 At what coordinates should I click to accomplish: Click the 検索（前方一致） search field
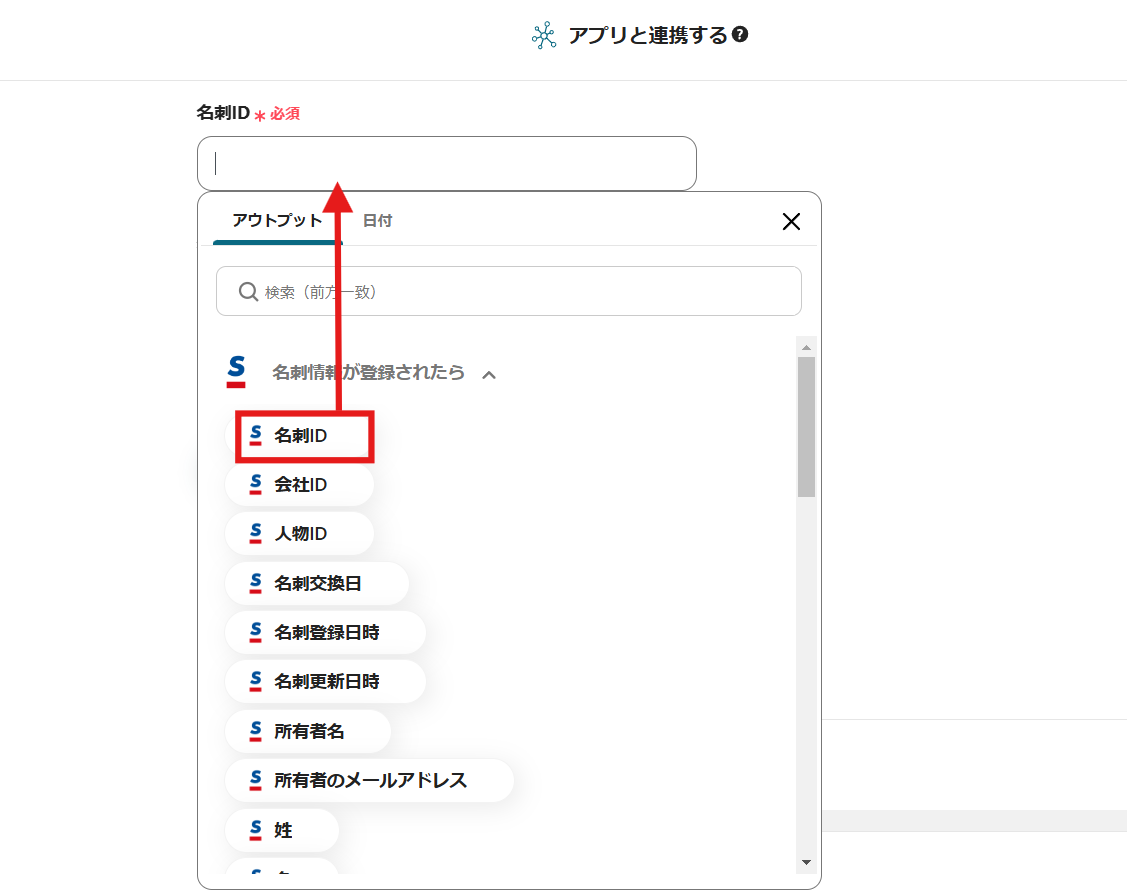(509, 291)
